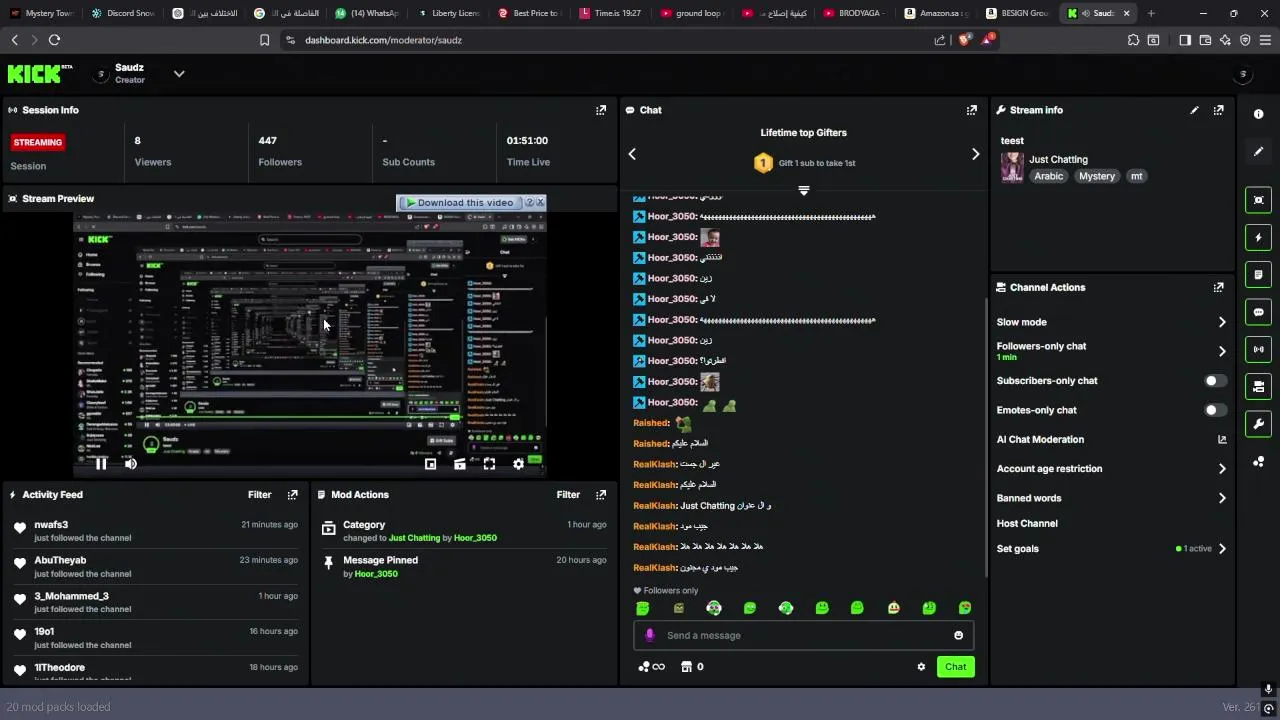Open AI Chat Moderation external link
Image resolution: width=1280 pixels, height=720 pixels.
coord(1221,439)
